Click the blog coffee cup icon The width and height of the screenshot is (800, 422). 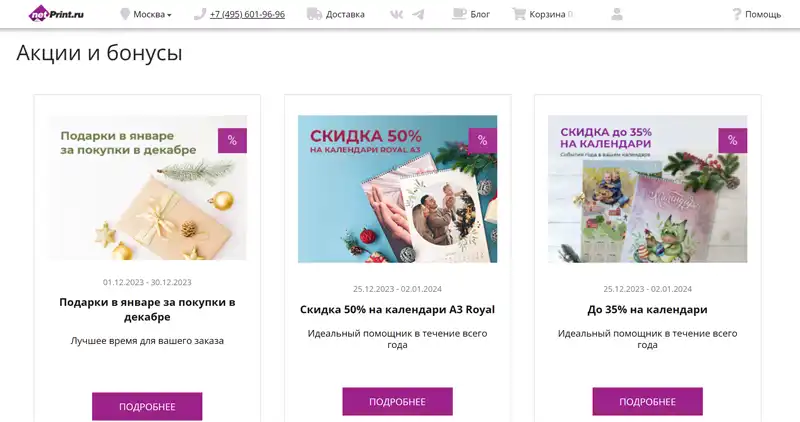459,14
